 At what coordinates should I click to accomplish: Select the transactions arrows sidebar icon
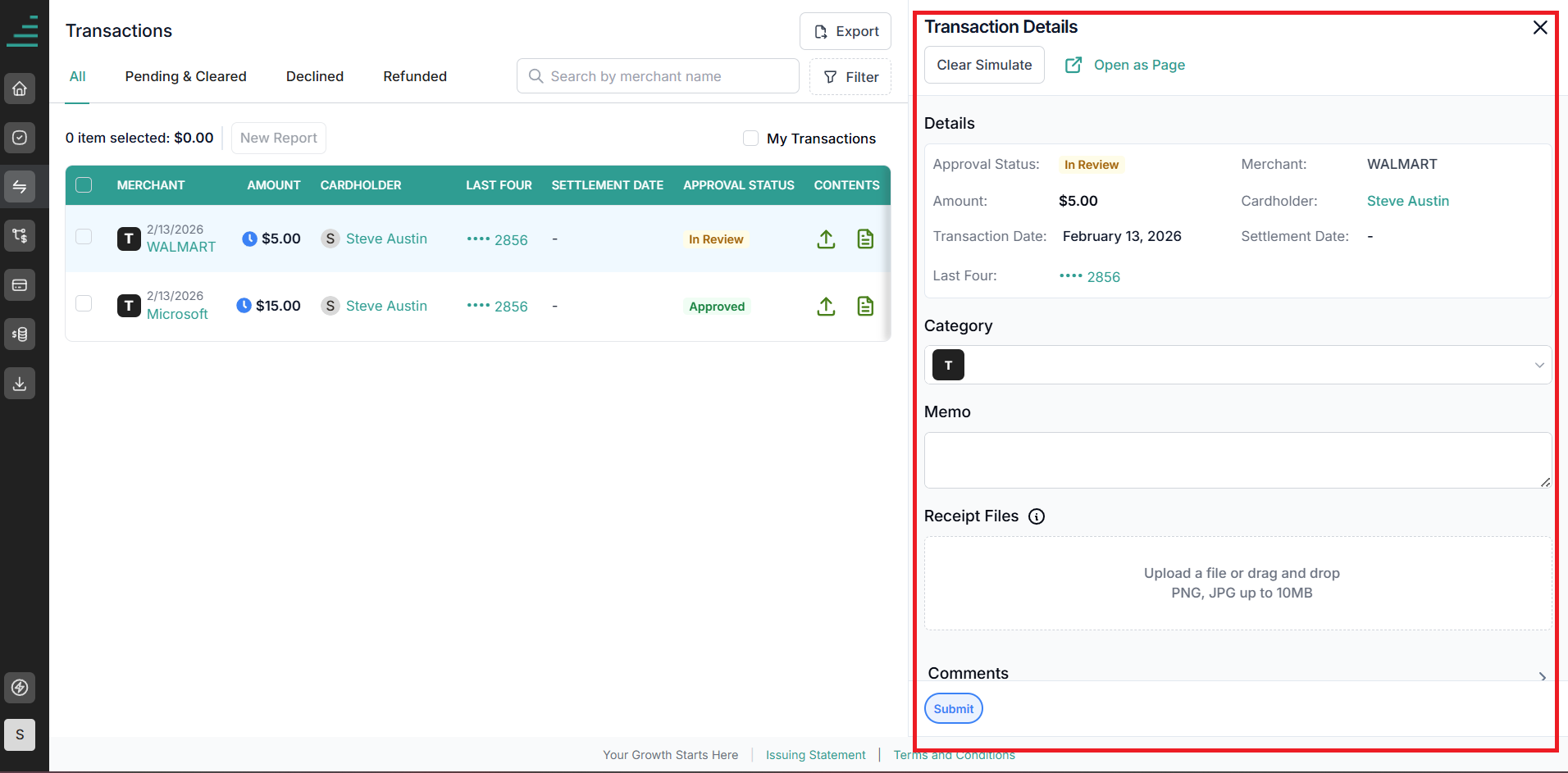20,187
